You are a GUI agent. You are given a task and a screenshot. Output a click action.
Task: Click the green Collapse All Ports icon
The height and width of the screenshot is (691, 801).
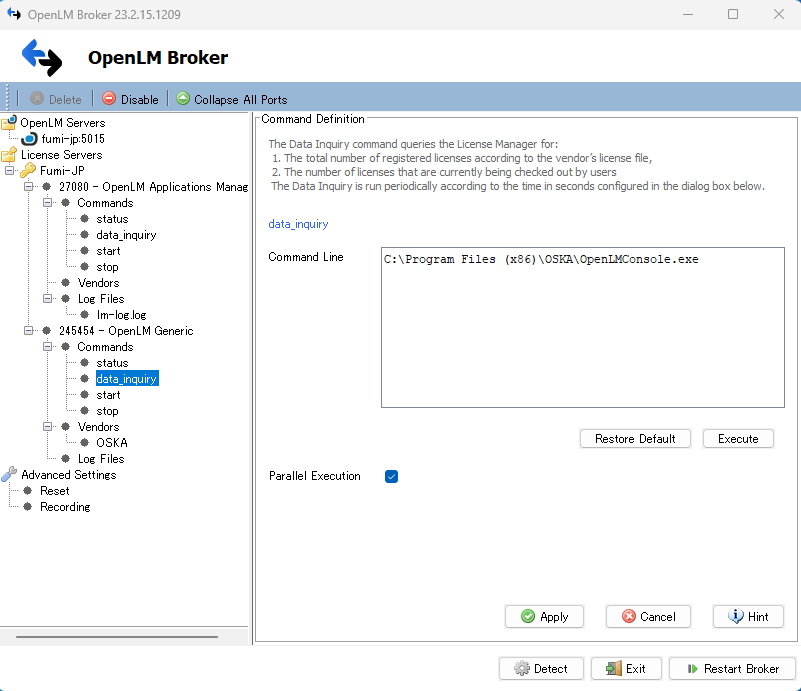[183, 99]
